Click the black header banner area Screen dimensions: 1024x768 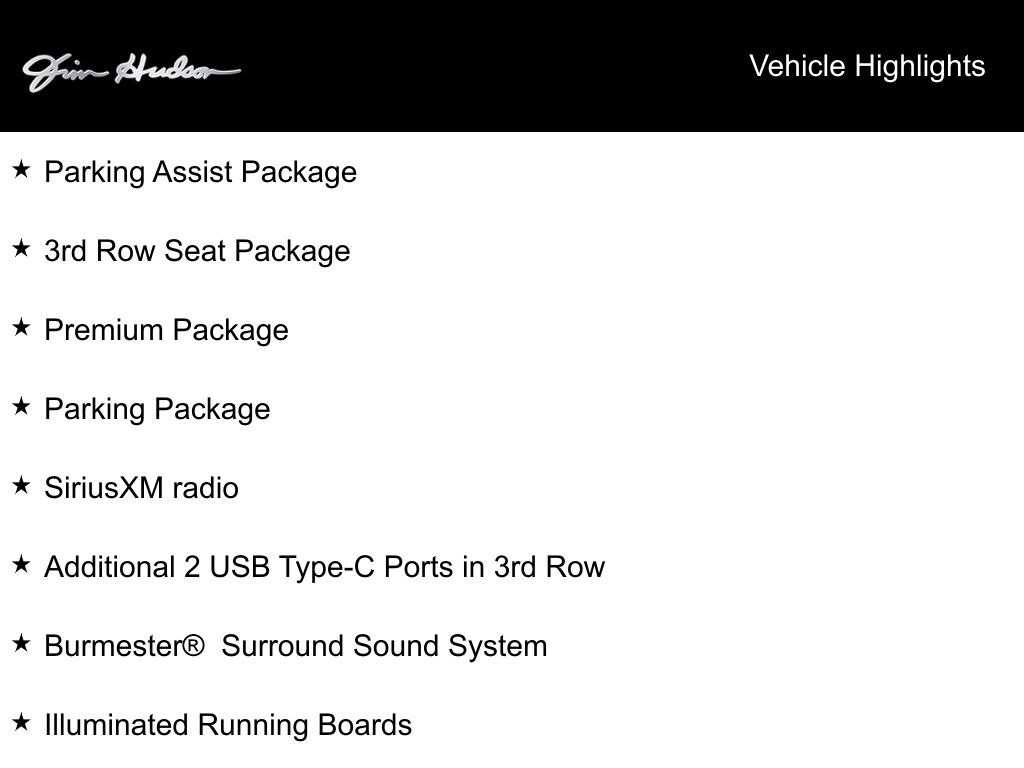tap(512, 65)
